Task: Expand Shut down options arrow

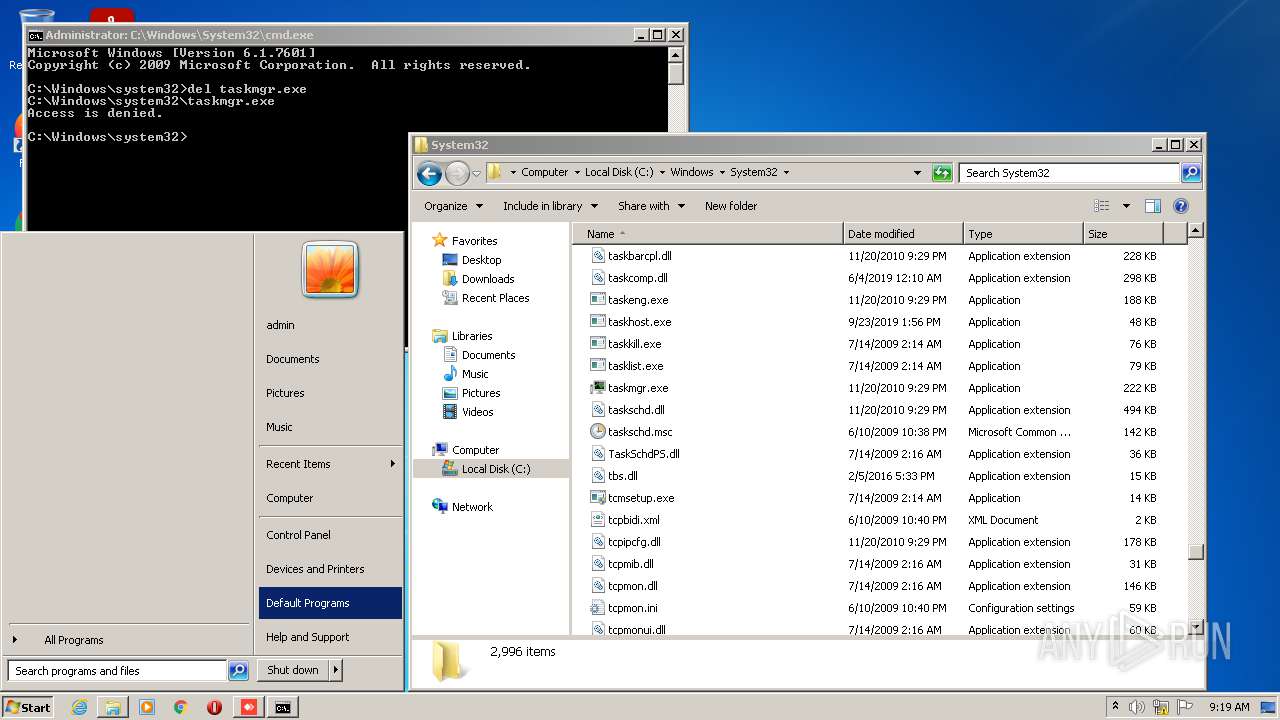Action: click(335, 670)
